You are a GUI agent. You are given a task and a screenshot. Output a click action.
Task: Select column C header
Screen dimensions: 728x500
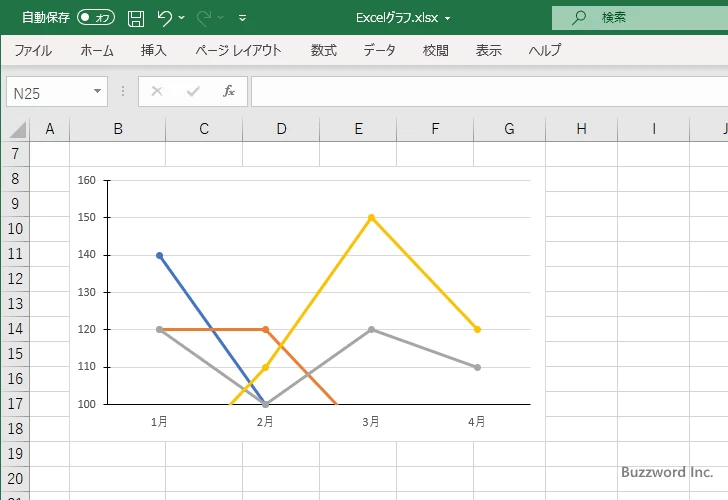(204, 129)
